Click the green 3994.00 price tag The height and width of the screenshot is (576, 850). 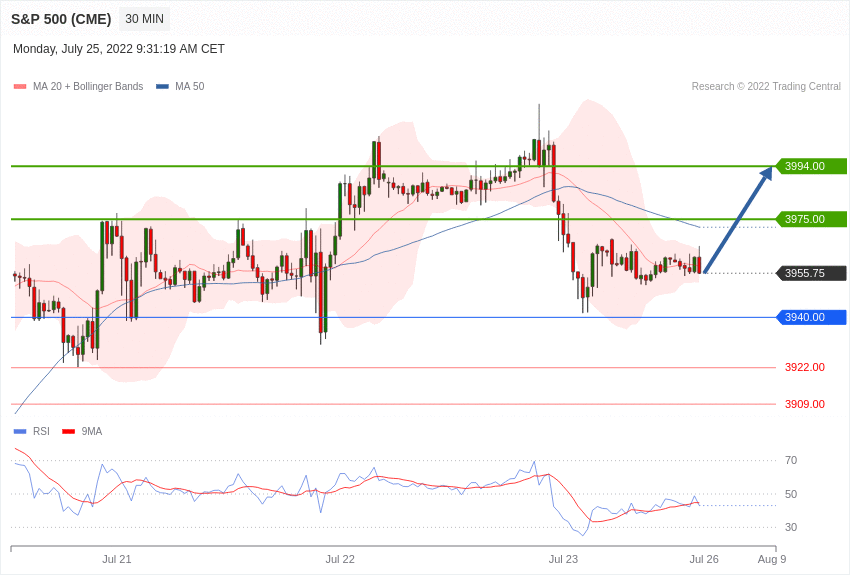[x=811, y=166]
